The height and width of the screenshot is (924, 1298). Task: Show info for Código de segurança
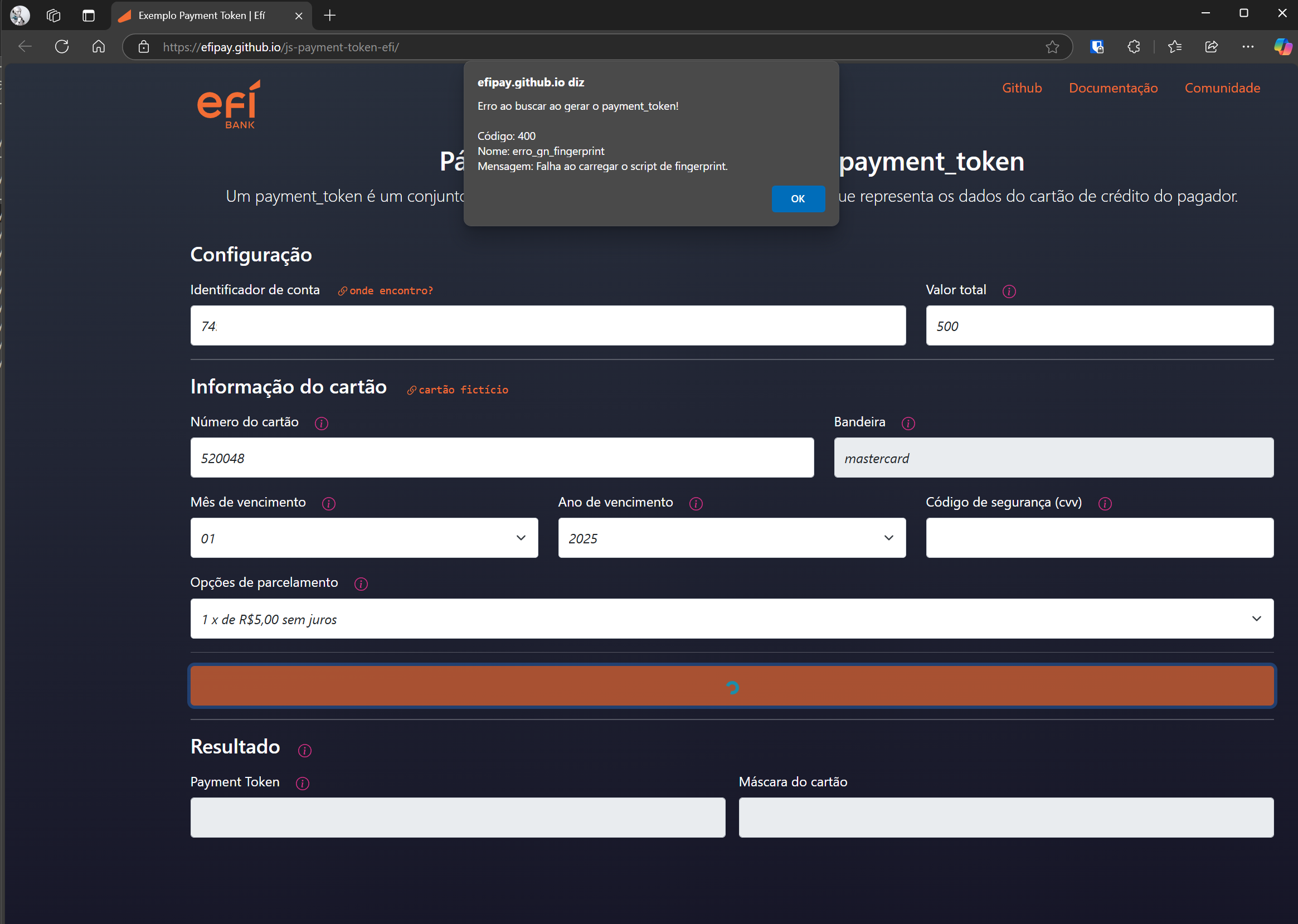[x=1105, y=504]
